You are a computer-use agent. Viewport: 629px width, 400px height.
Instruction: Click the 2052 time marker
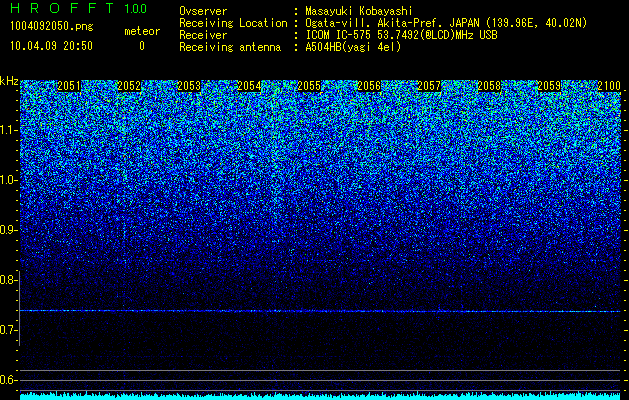pos(129,86)
